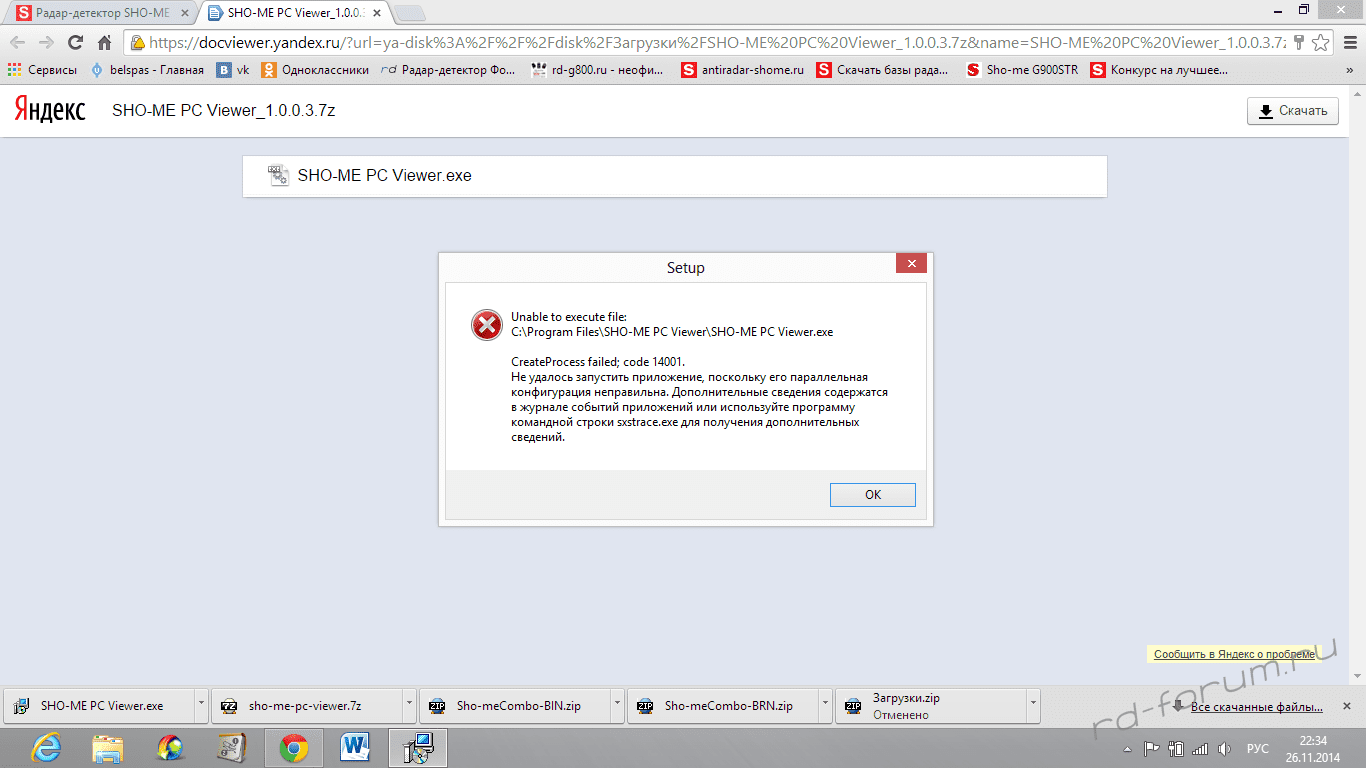Switch to the Setup installer on taskbar
The image size is (1366, 768).
click(x=418, y=748)
